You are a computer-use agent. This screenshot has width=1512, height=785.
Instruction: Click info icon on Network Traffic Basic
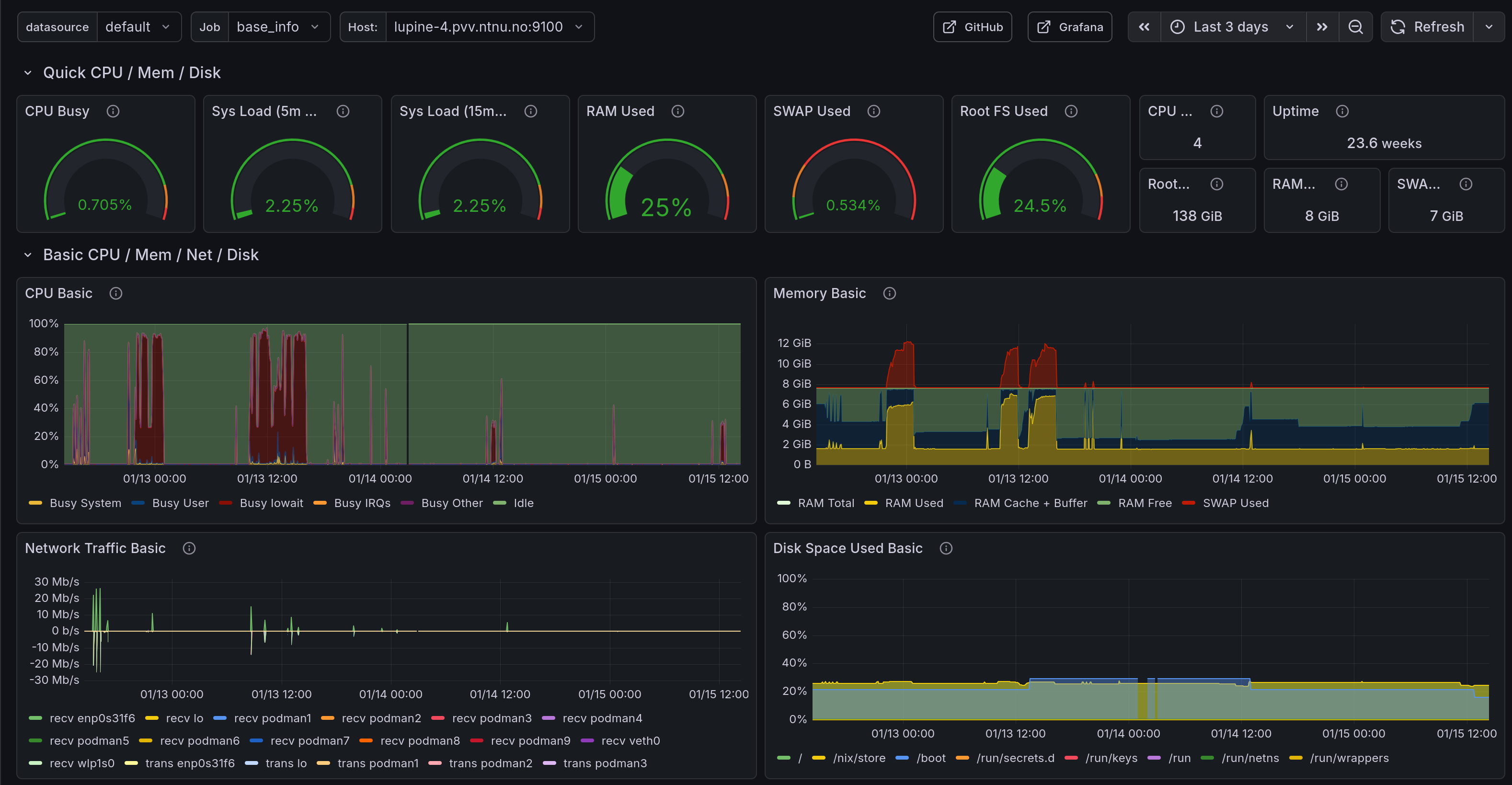[x=189, y=548]
